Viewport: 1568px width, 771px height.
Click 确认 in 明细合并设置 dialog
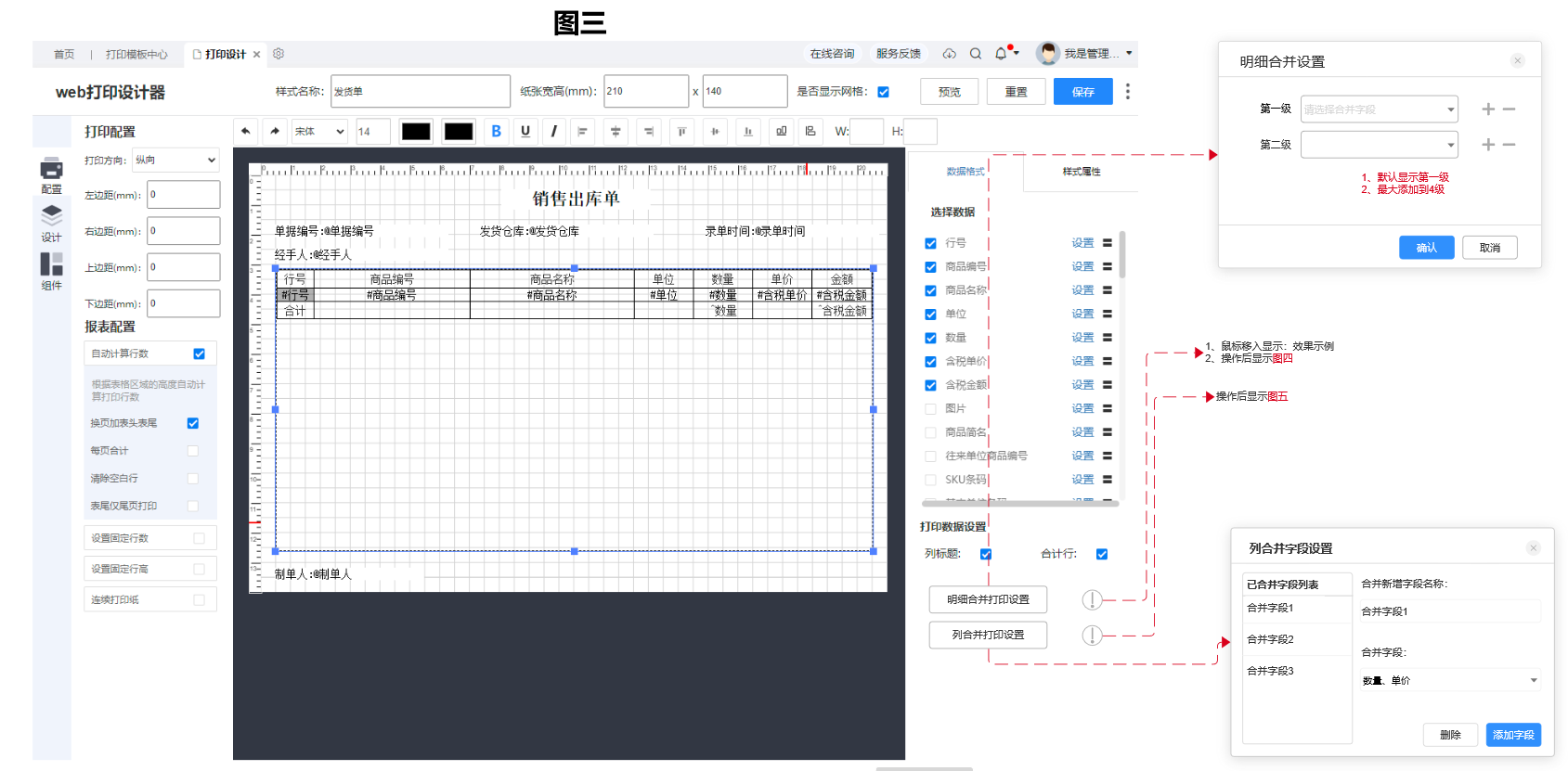(x=1427, y=248)
